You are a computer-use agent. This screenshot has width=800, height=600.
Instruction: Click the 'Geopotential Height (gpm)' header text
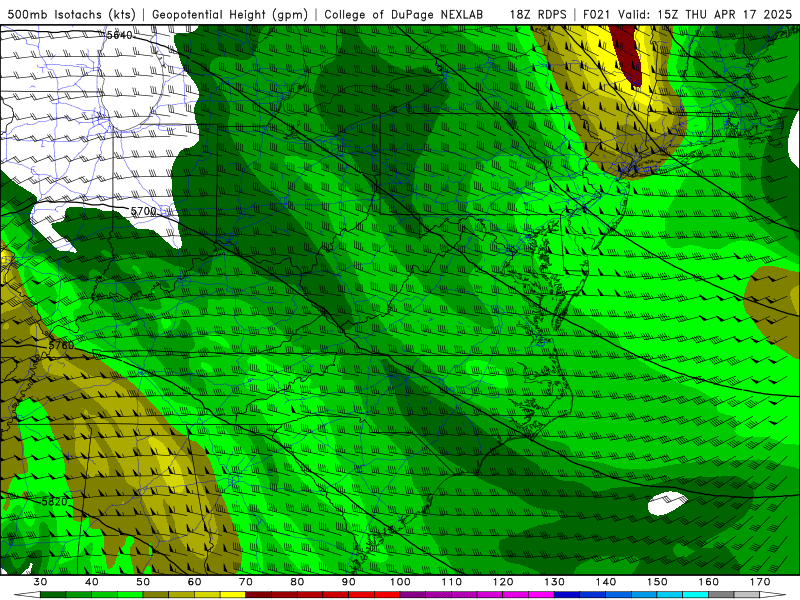[230, 14]
